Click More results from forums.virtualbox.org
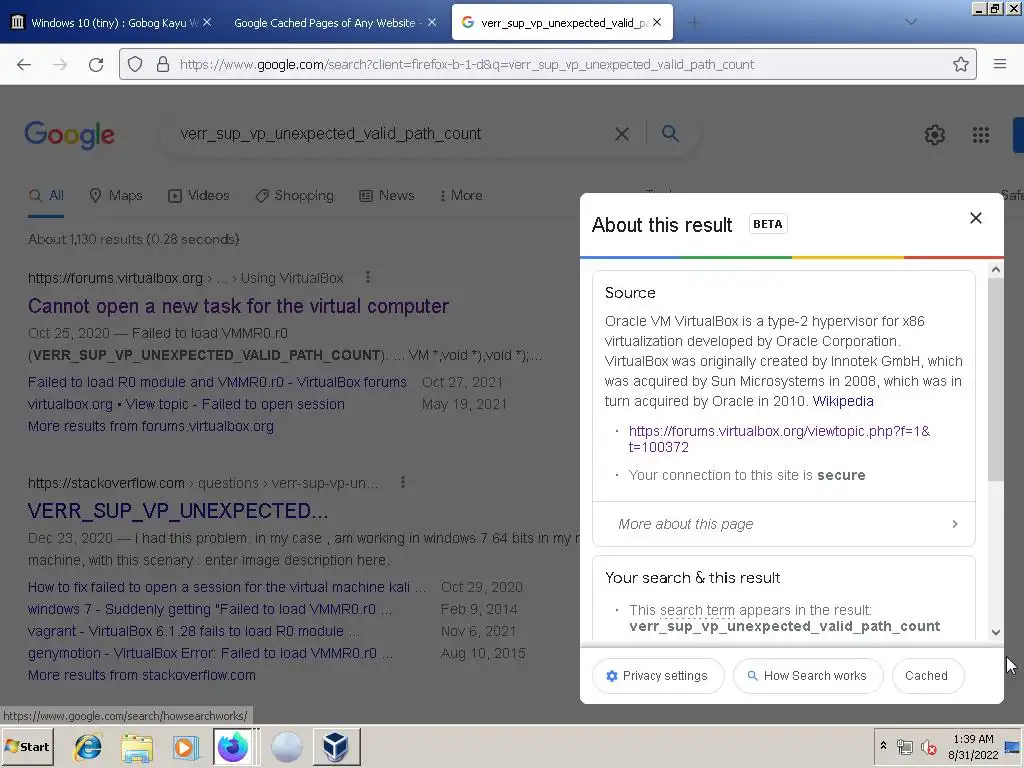 (151, 426)
